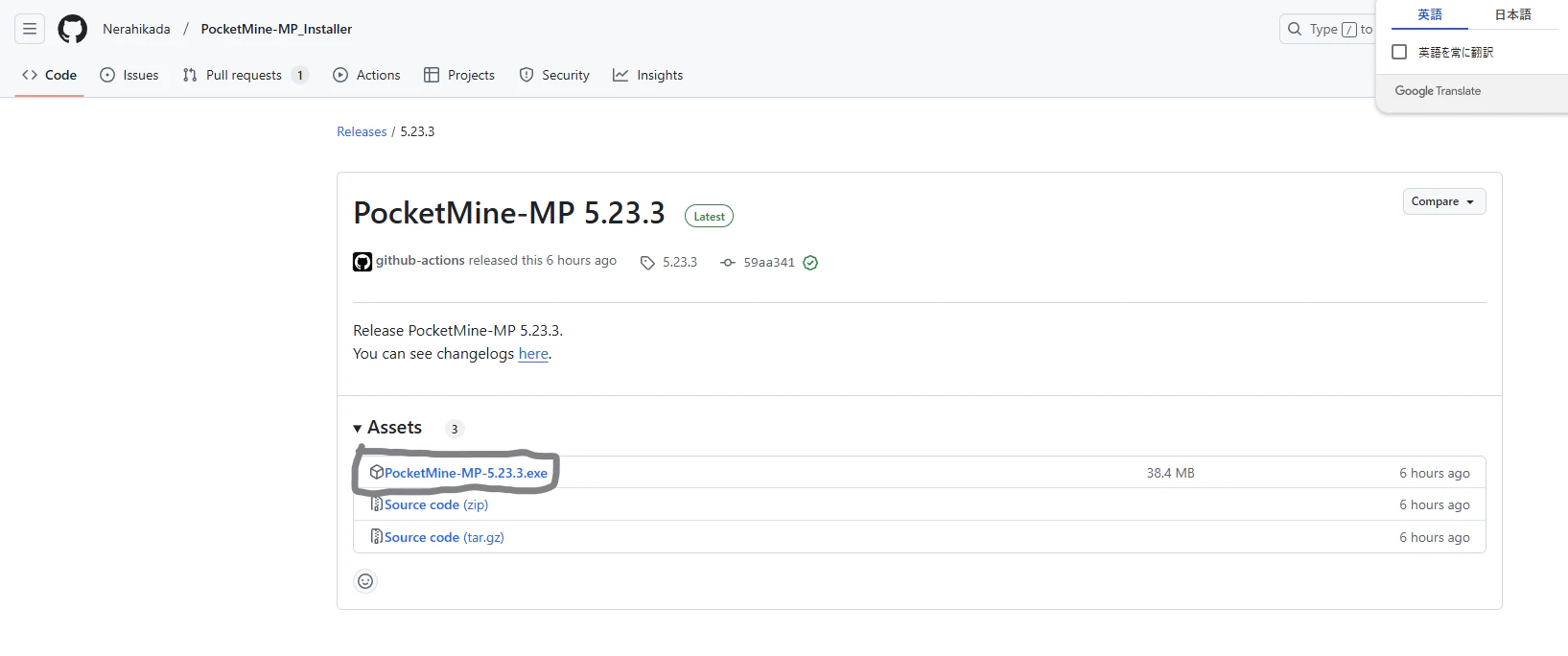Focus the GitHub search field

click(x=1329, y=29)
